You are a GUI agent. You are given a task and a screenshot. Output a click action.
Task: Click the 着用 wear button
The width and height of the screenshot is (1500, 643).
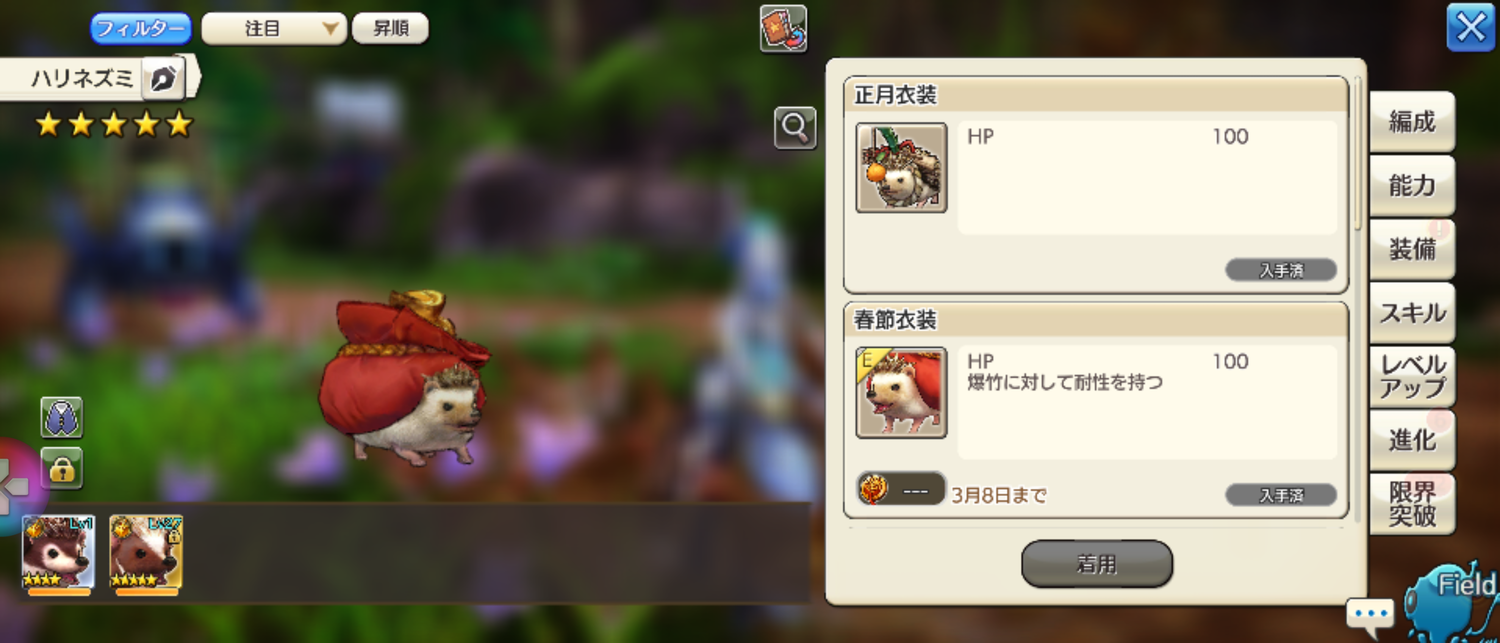tap(1096, 564)
